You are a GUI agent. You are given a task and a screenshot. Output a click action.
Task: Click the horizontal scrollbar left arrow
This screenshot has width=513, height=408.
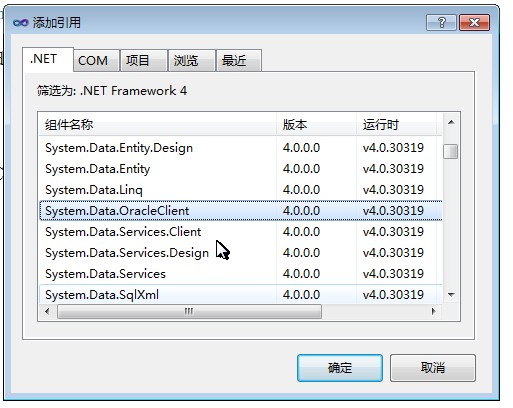(47, 311)
